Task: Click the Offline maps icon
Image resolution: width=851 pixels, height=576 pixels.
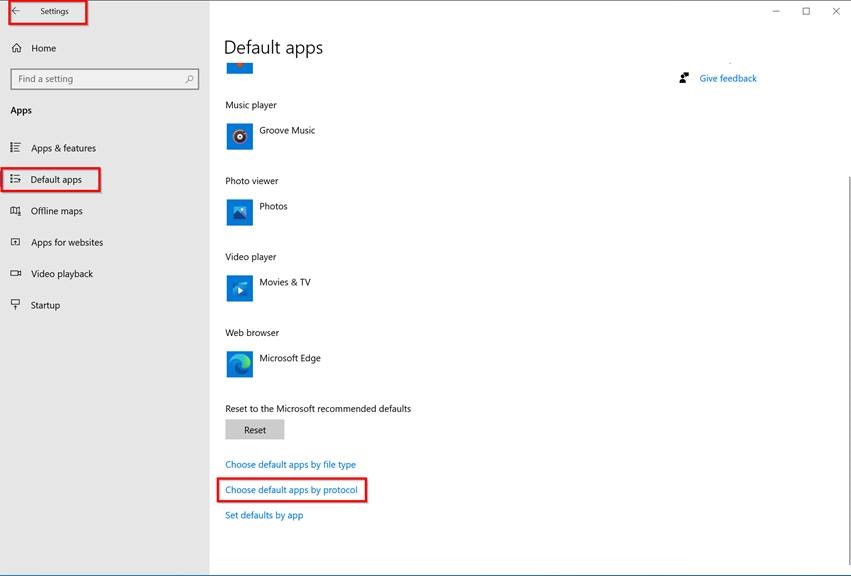Action: (x=15, y=211)
